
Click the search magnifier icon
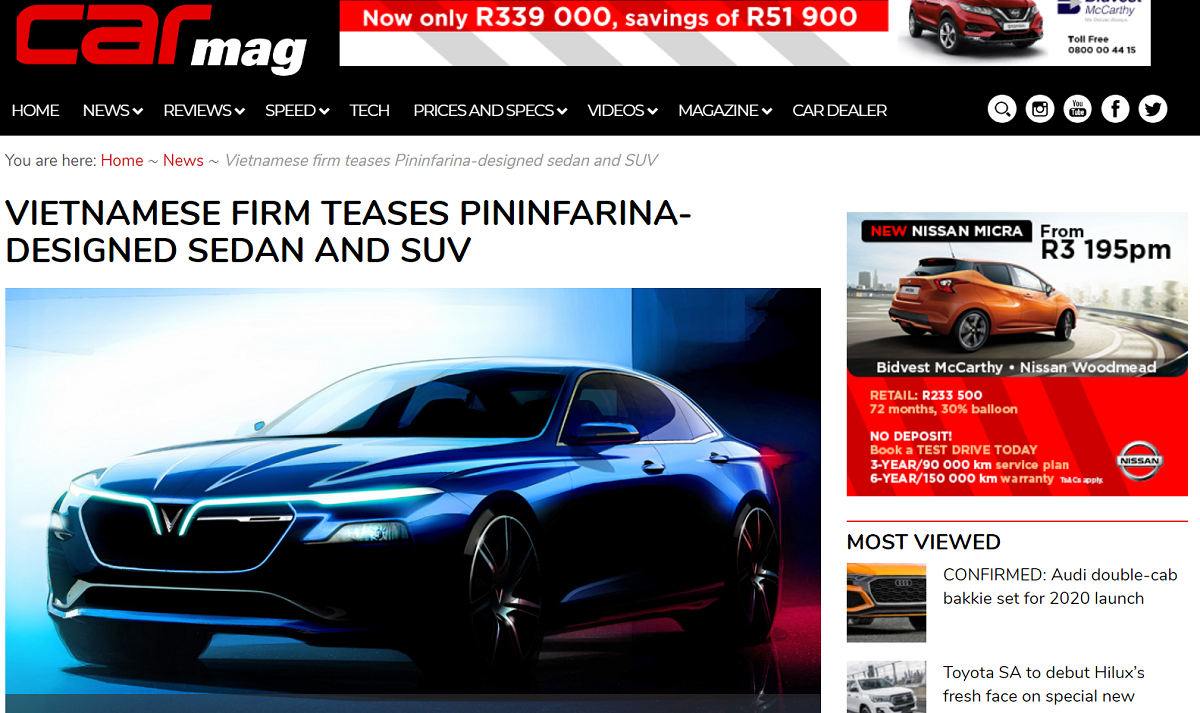point(1002,109)
